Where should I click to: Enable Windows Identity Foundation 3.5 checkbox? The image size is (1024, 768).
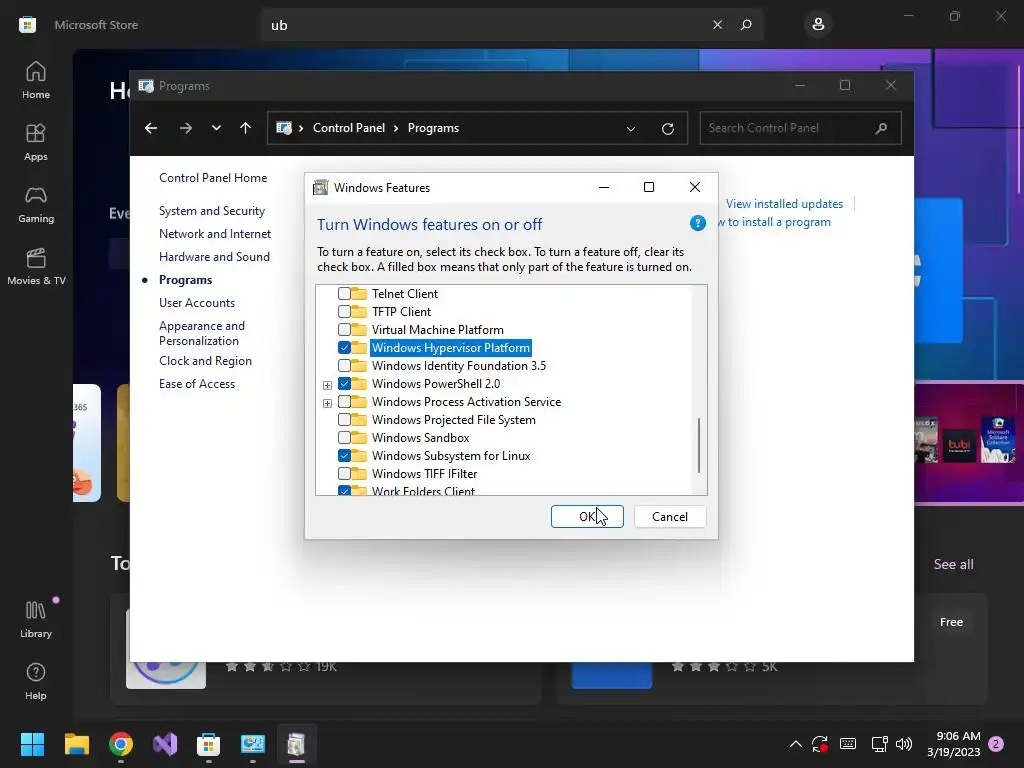click(344, 366)
